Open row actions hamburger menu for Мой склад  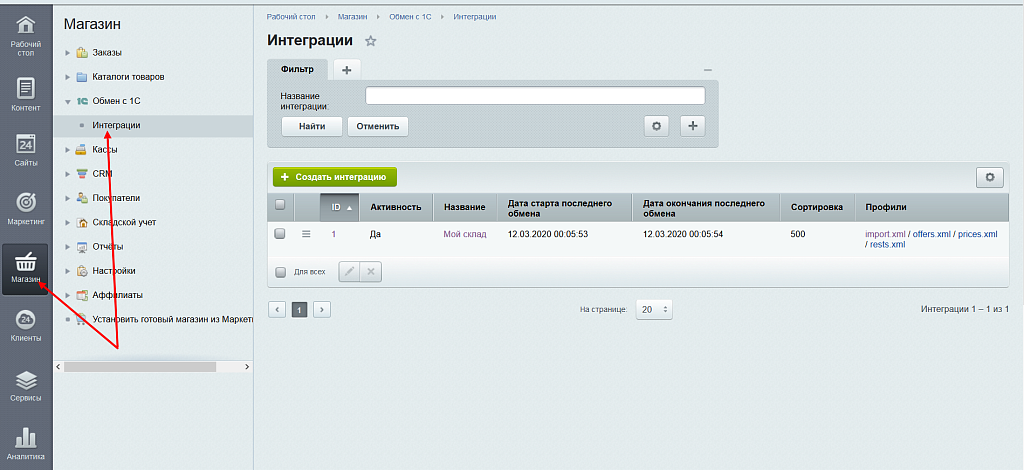pyautogui.click(x=307, y=234)
